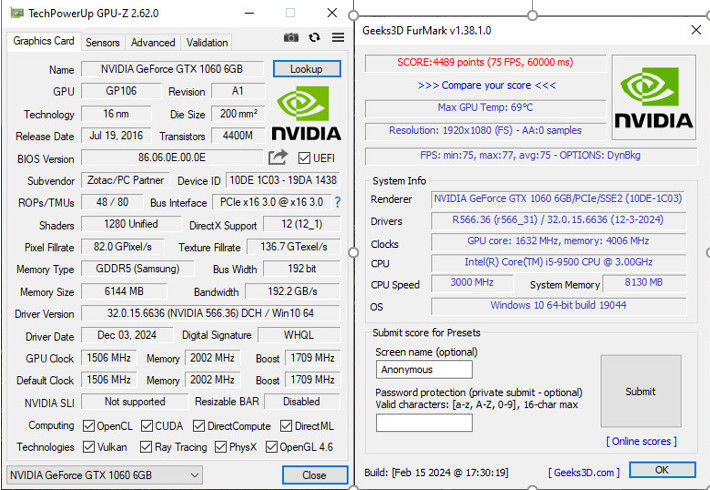Image resolution: width=710 pixels, height=490 pixels.
Task: Click the NVIDIA SLI Not supported field
Action: [134, 402]
